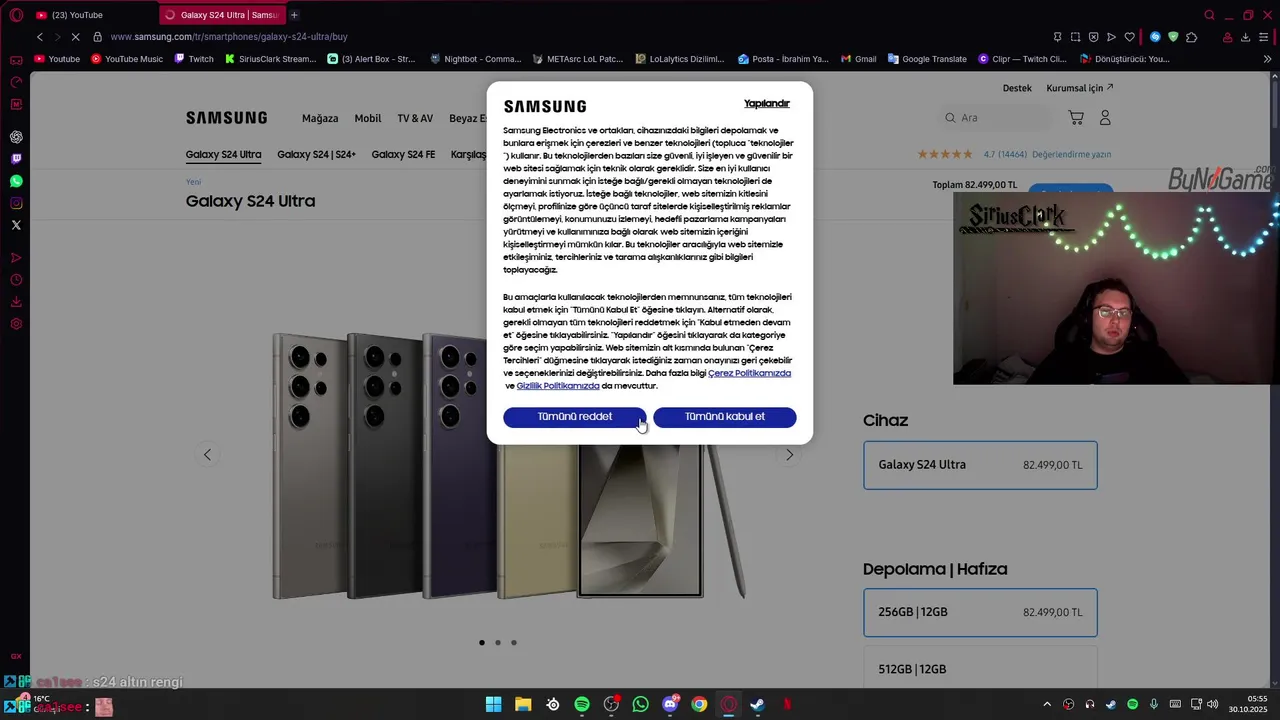1280x720 pixels.
Task: Open a new browser tab with plus icon
Action: [294, 15]
